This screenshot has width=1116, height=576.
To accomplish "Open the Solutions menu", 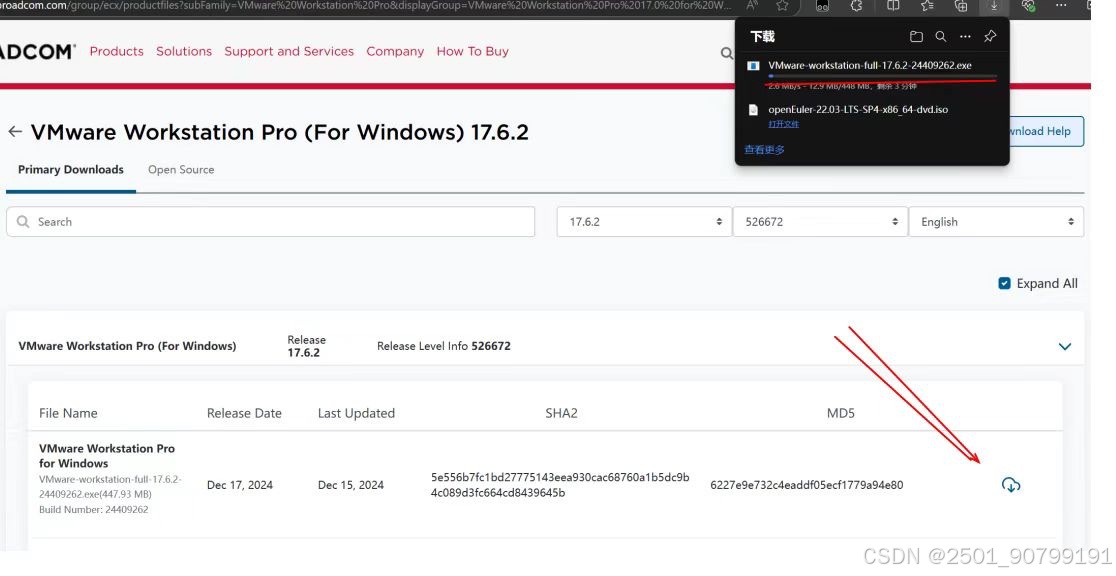I will [184, 51].
